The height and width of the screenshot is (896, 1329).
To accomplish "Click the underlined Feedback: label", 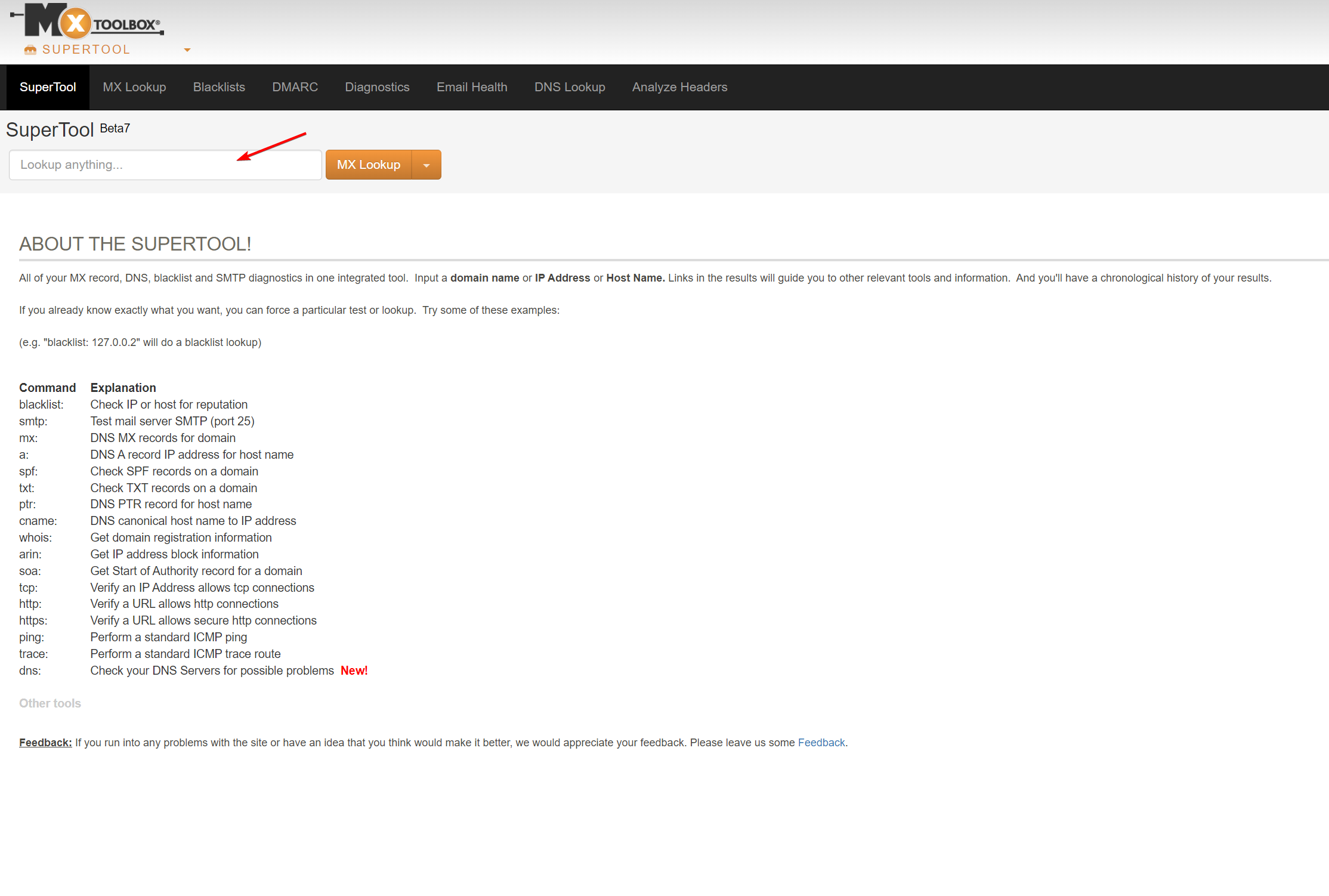I will [x=45, y=743].
